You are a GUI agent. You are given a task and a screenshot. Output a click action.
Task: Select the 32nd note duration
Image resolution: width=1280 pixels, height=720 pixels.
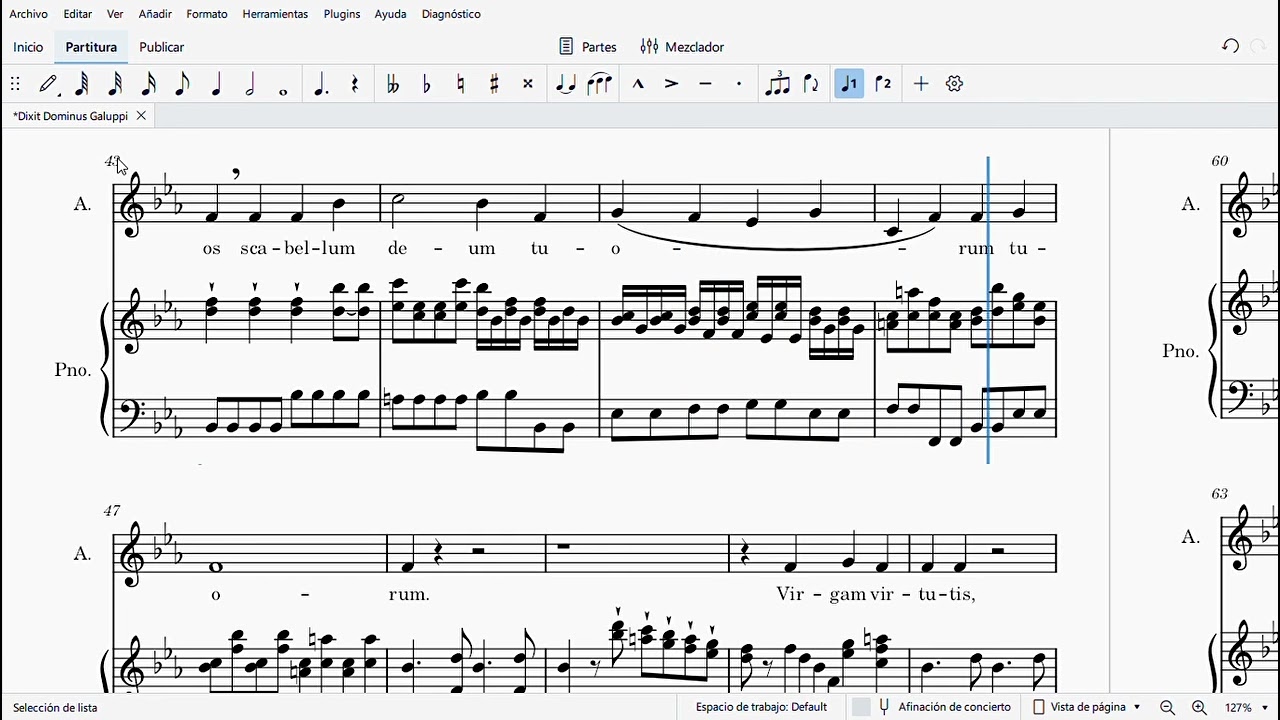115,84
